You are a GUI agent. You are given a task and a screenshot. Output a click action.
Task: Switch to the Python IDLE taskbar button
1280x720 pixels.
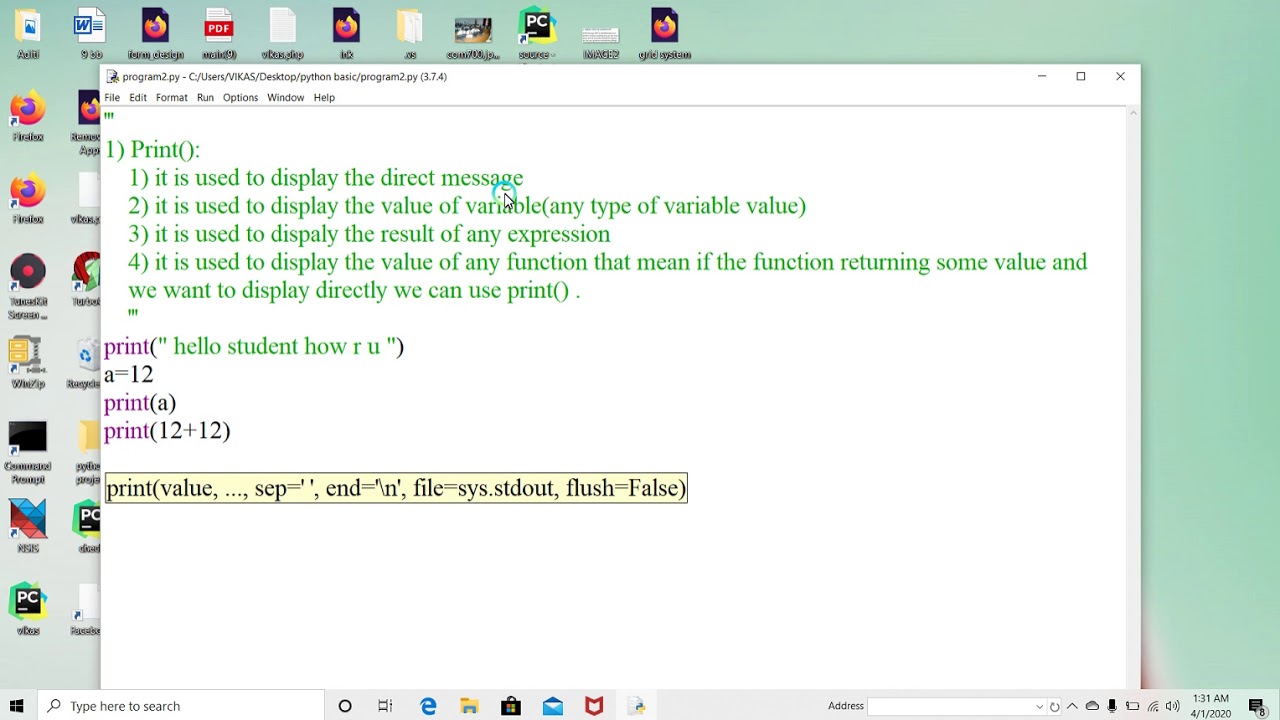pyautogui.click(x=636, y=706)
